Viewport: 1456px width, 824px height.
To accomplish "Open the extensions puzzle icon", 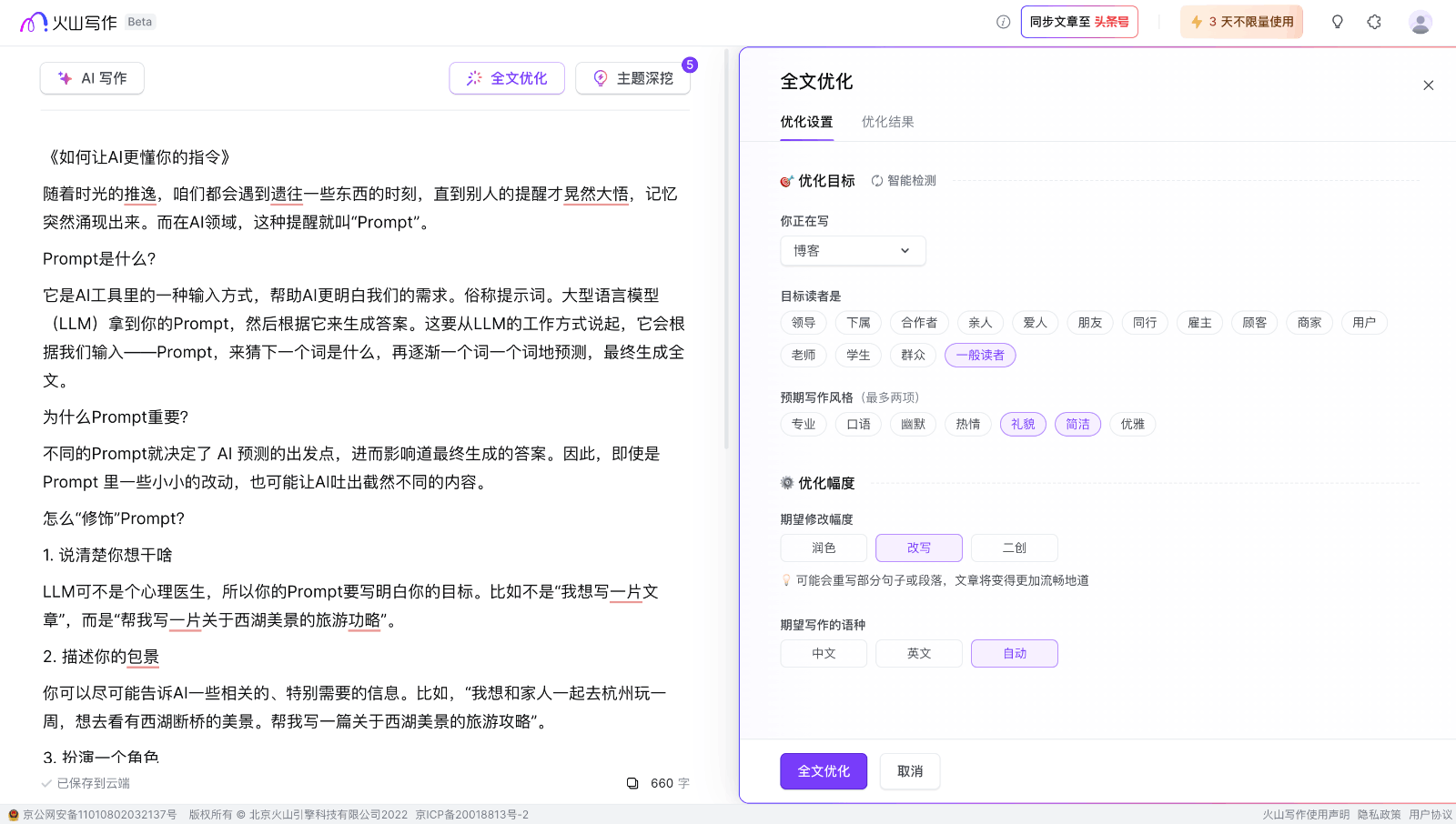I will point(1374,22).
